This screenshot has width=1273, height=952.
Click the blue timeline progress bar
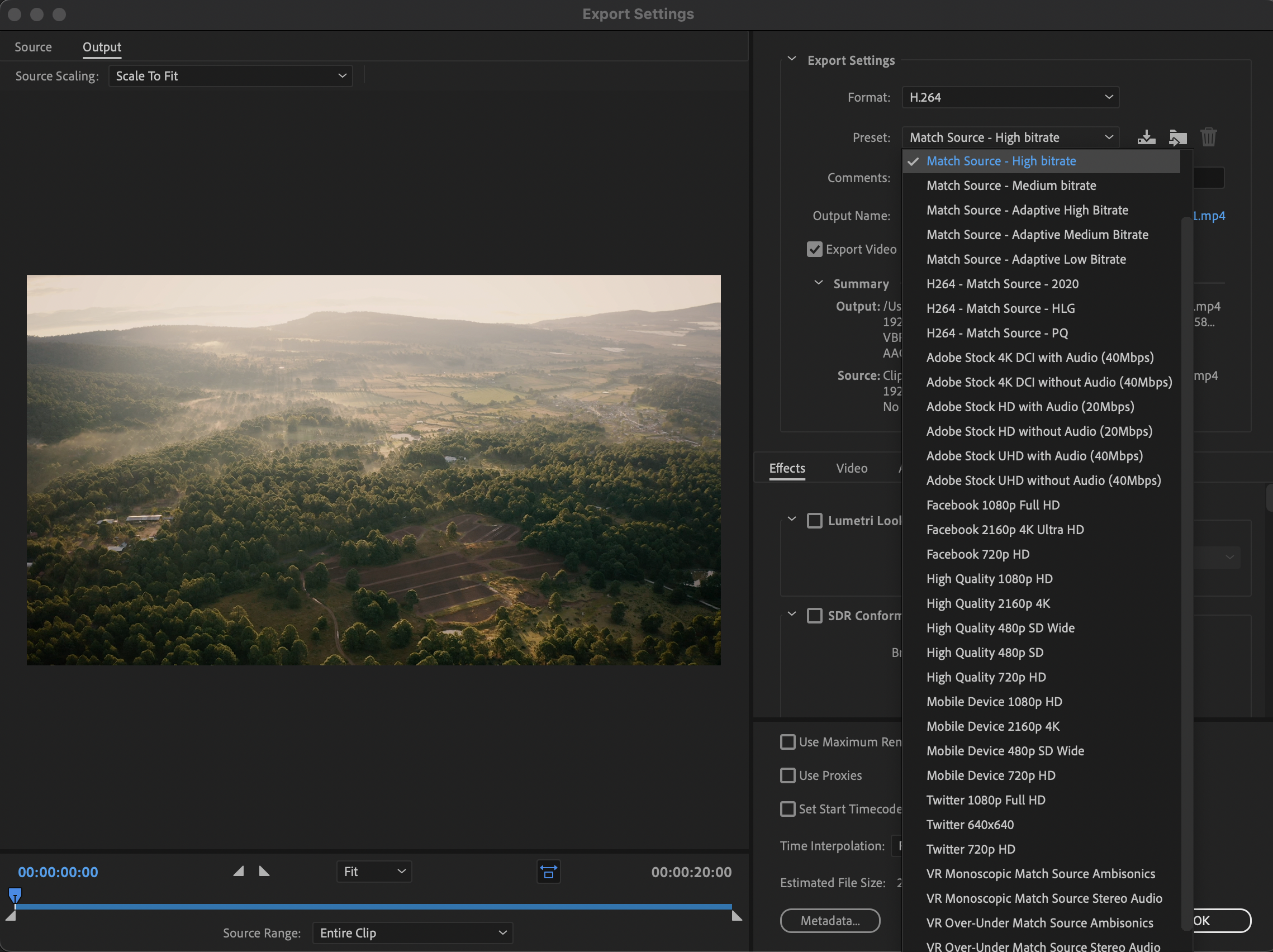374,906
